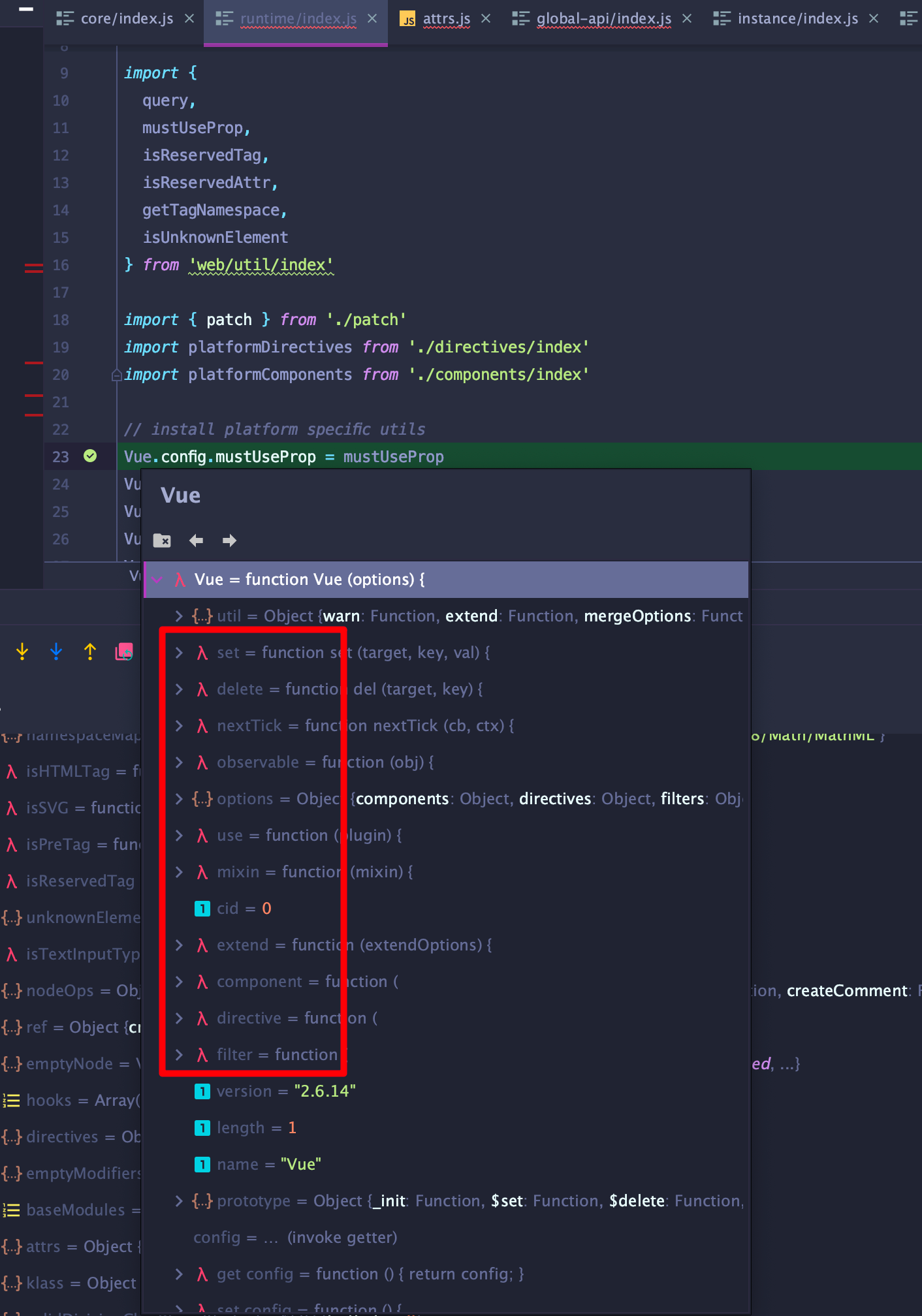Select ref = Object variable
The image size is (922, 1316).
click(x=71, y=1027)
